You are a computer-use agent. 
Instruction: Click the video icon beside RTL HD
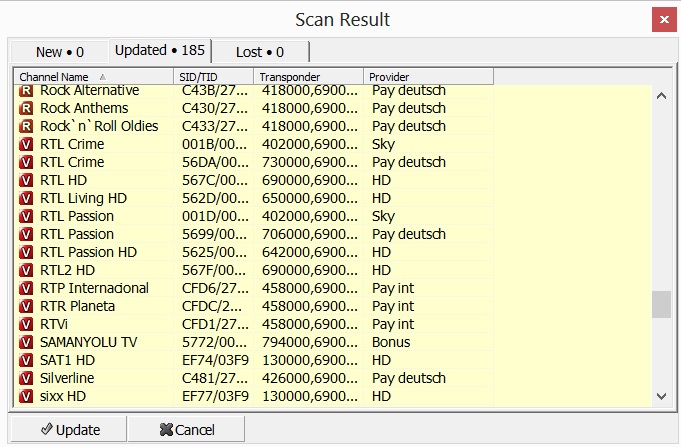(27, 180)
